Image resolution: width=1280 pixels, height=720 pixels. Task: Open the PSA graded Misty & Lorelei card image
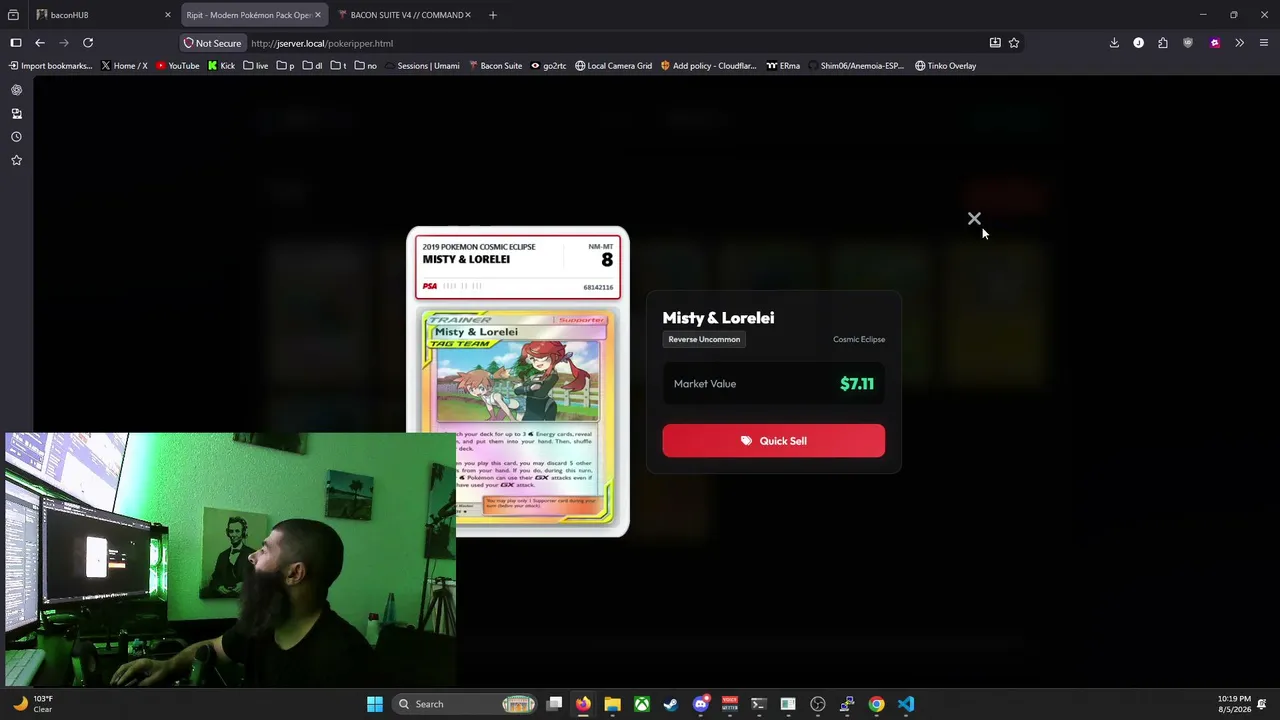(518, 382)
